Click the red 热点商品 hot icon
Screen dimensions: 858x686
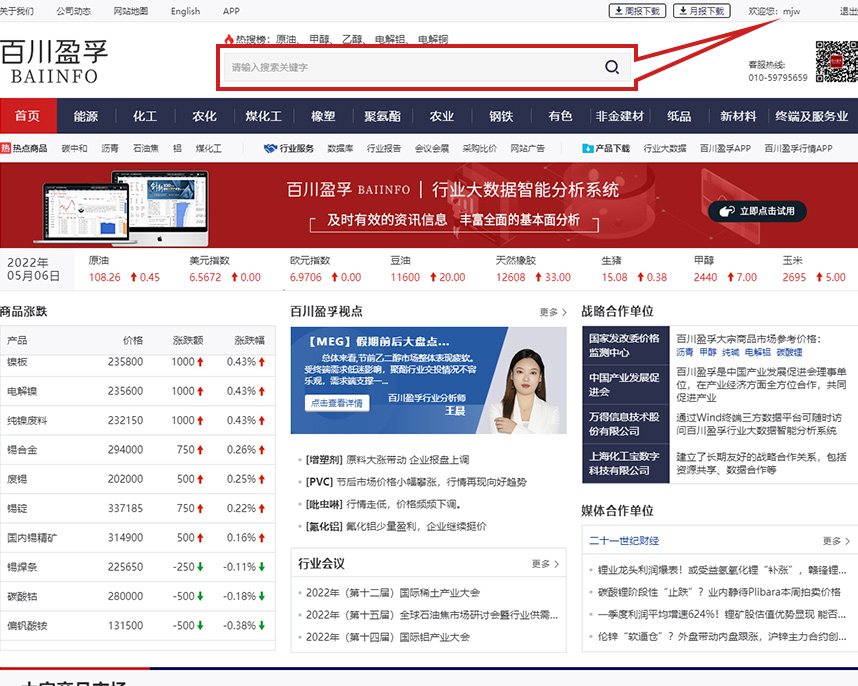click(6, 148)
